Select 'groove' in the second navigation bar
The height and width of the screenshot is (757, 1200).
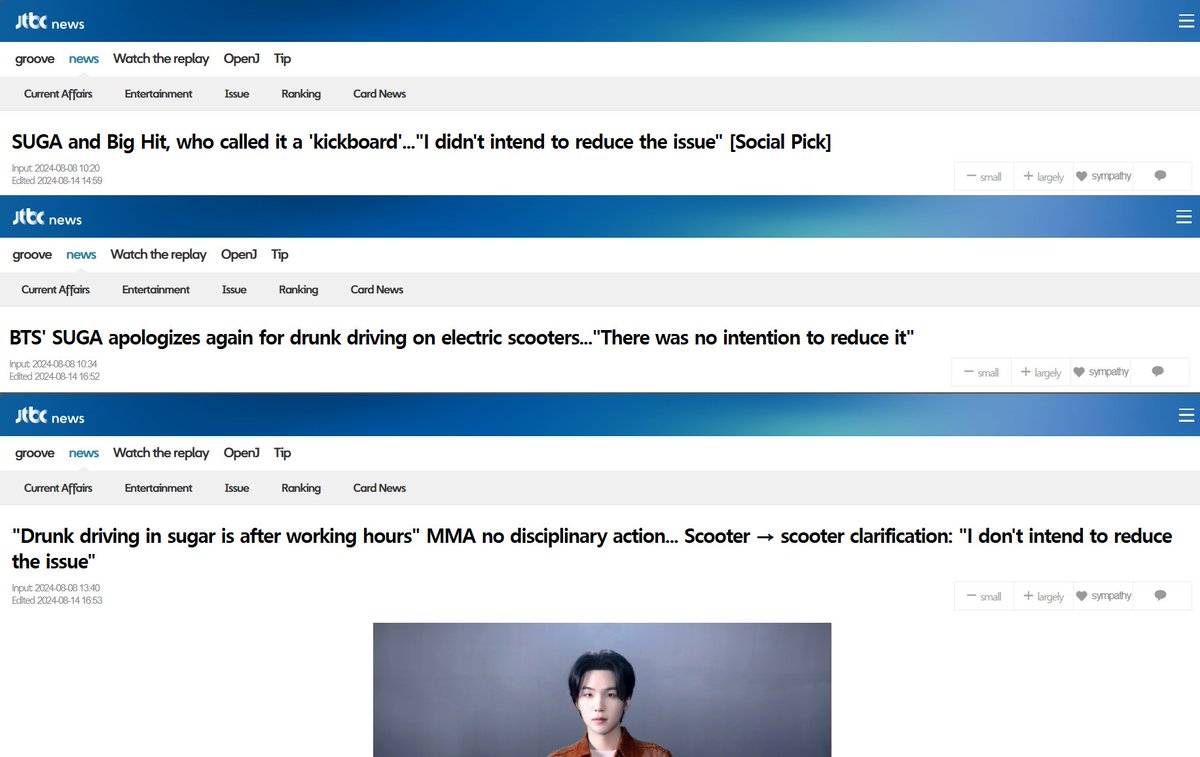click(32, 255)
